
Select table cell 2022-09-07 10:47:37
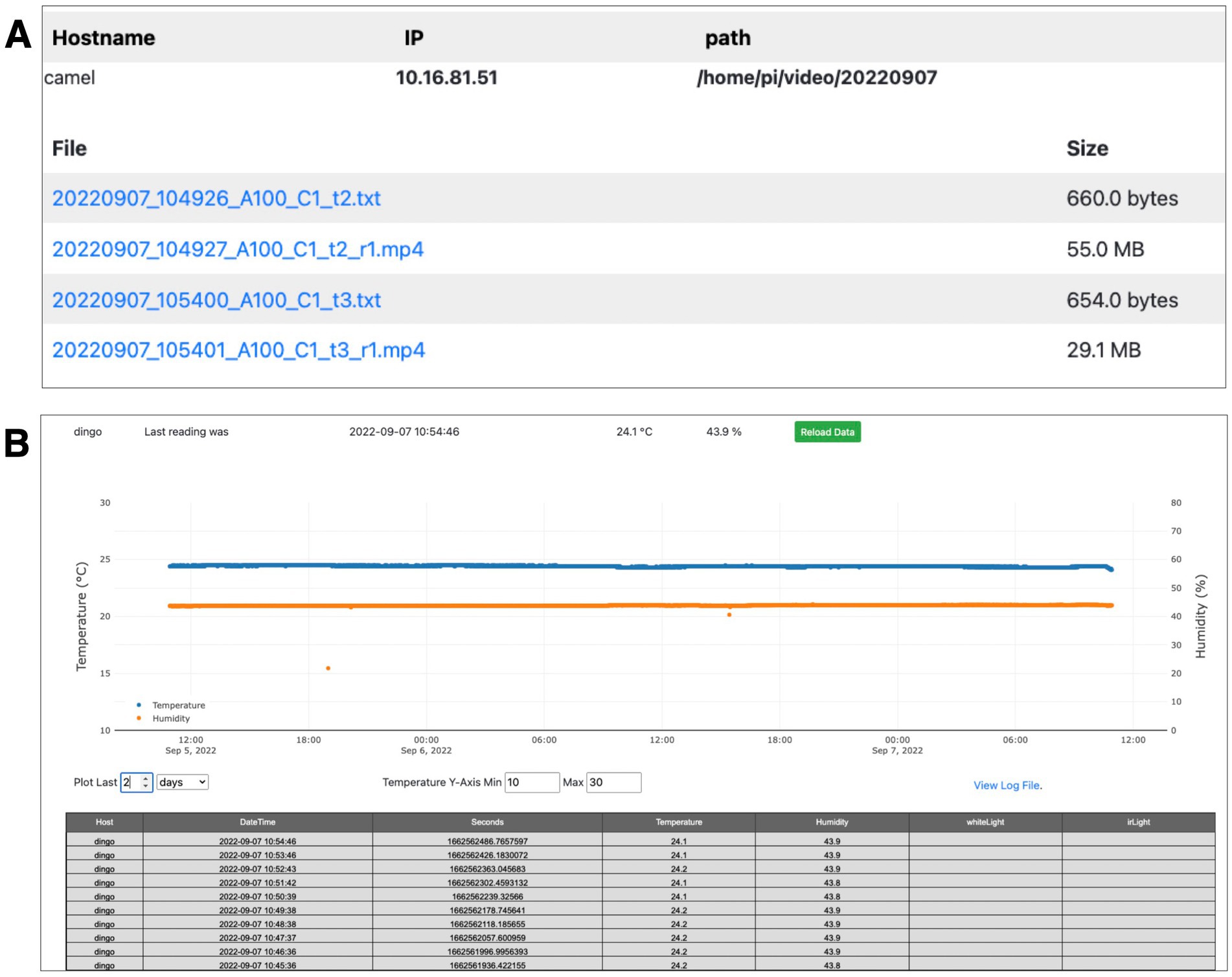tap(257, 937)
